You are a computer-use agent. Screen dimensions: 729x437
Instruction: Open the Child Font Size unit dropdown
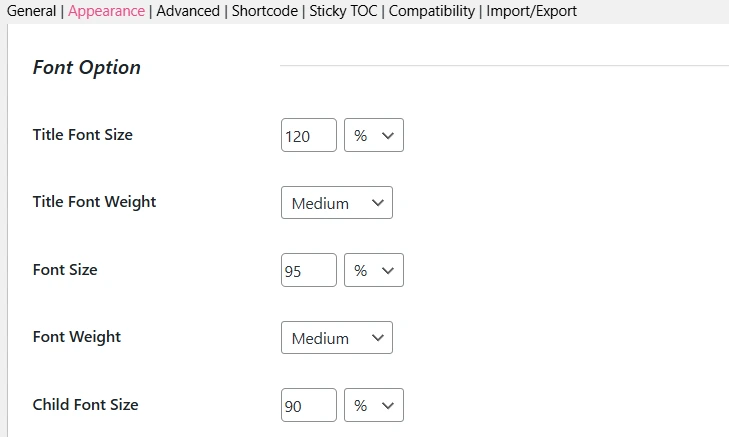tap(374, 406)
